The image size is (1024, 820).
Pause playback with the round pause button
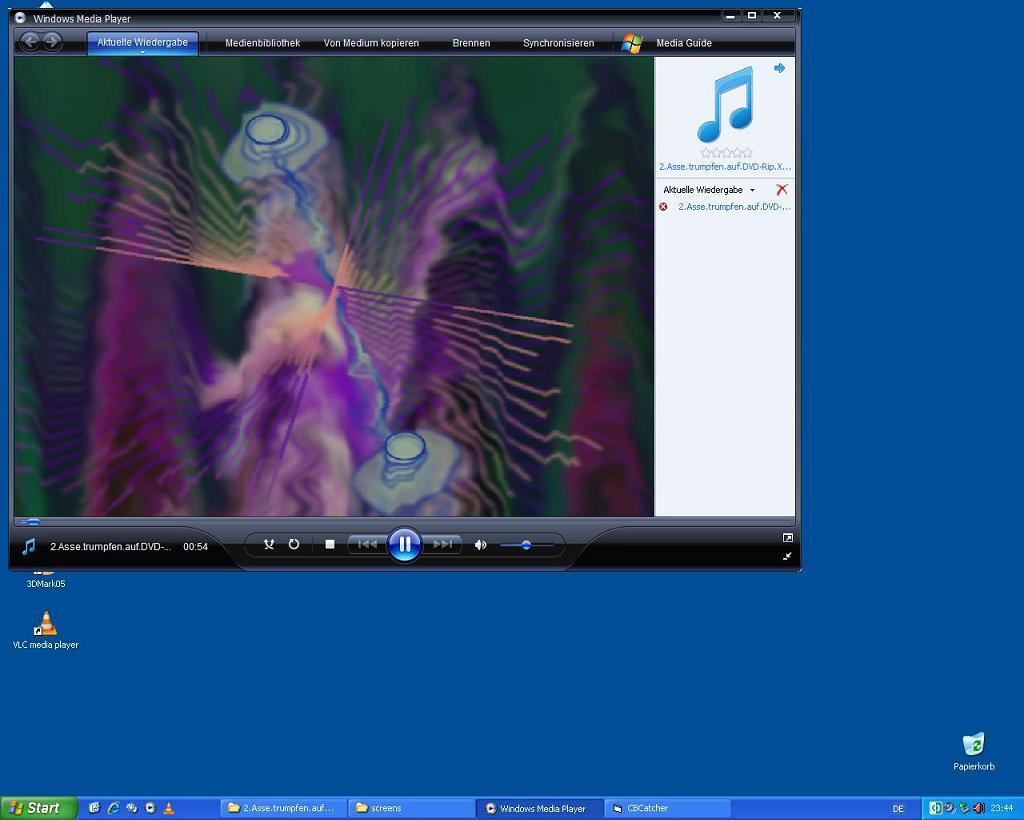[404, 544]
